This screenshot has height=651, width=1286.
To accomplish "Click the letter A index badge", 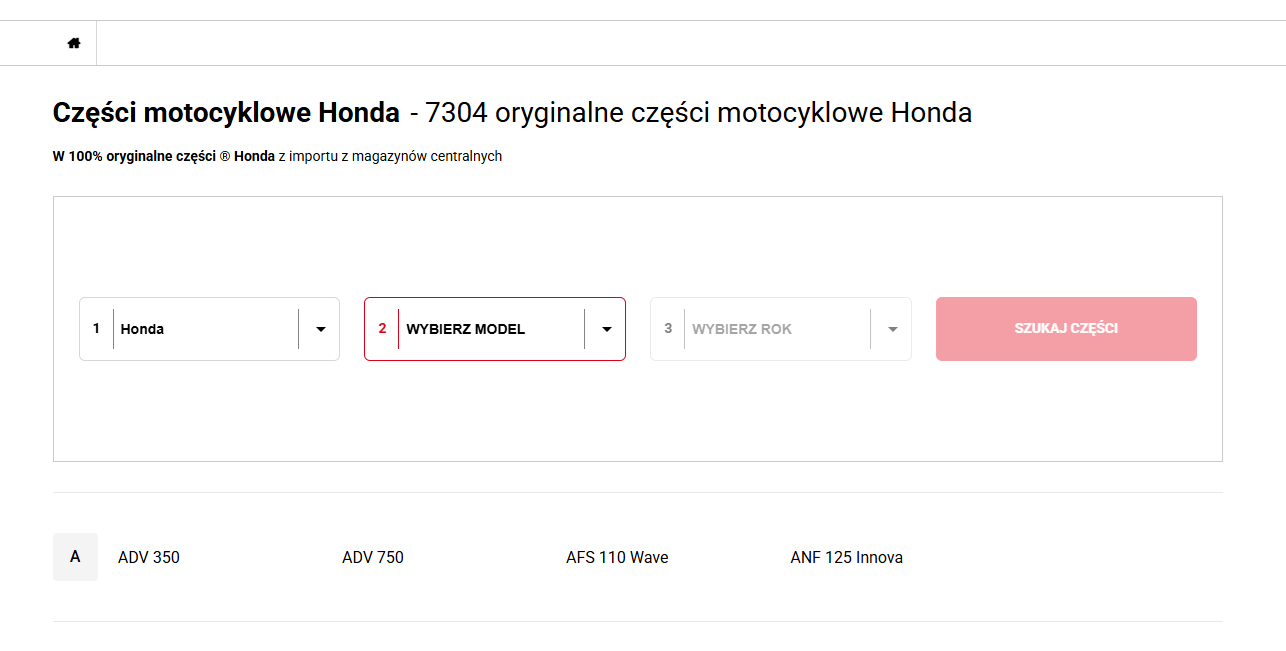I will click(75, 557).
